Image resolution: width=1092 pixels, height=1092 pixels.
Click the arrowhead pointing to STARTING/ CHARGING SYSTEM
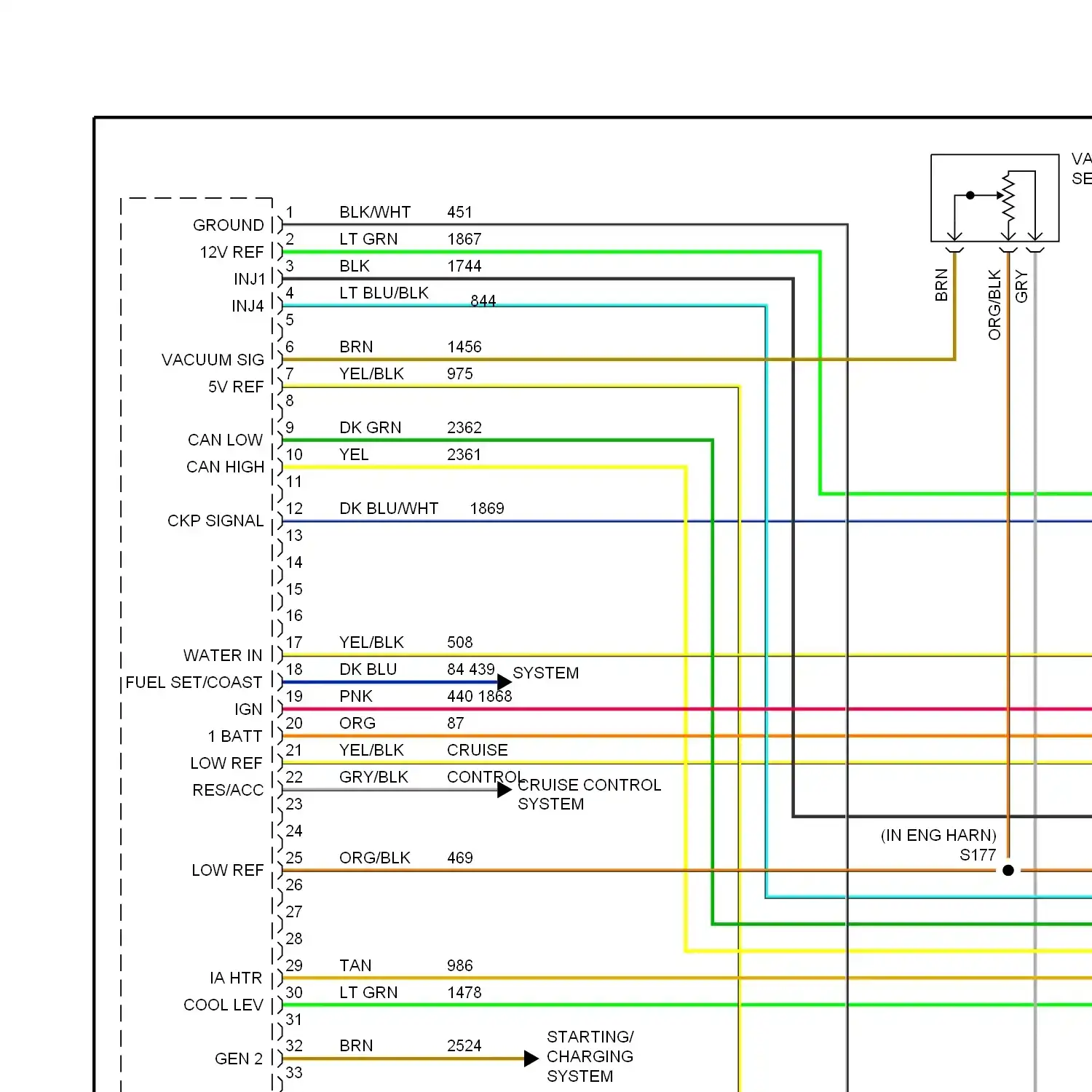coord(531,1059)
